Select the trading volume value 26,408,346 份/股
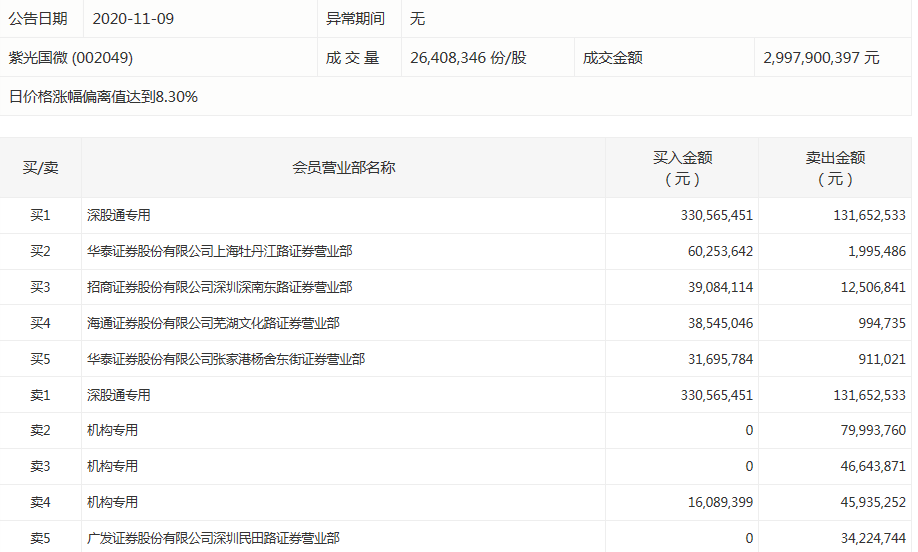Screen dimensions: 918x552 468,58
